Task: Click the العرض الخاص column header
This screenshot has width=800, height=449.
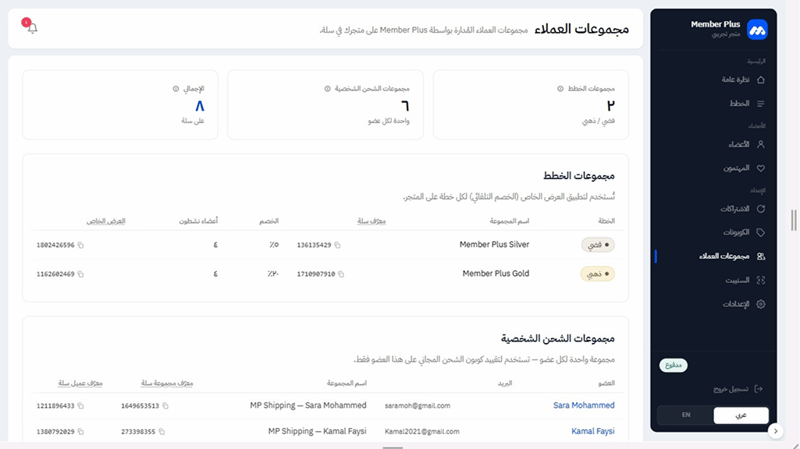Action: coord(106,221)
